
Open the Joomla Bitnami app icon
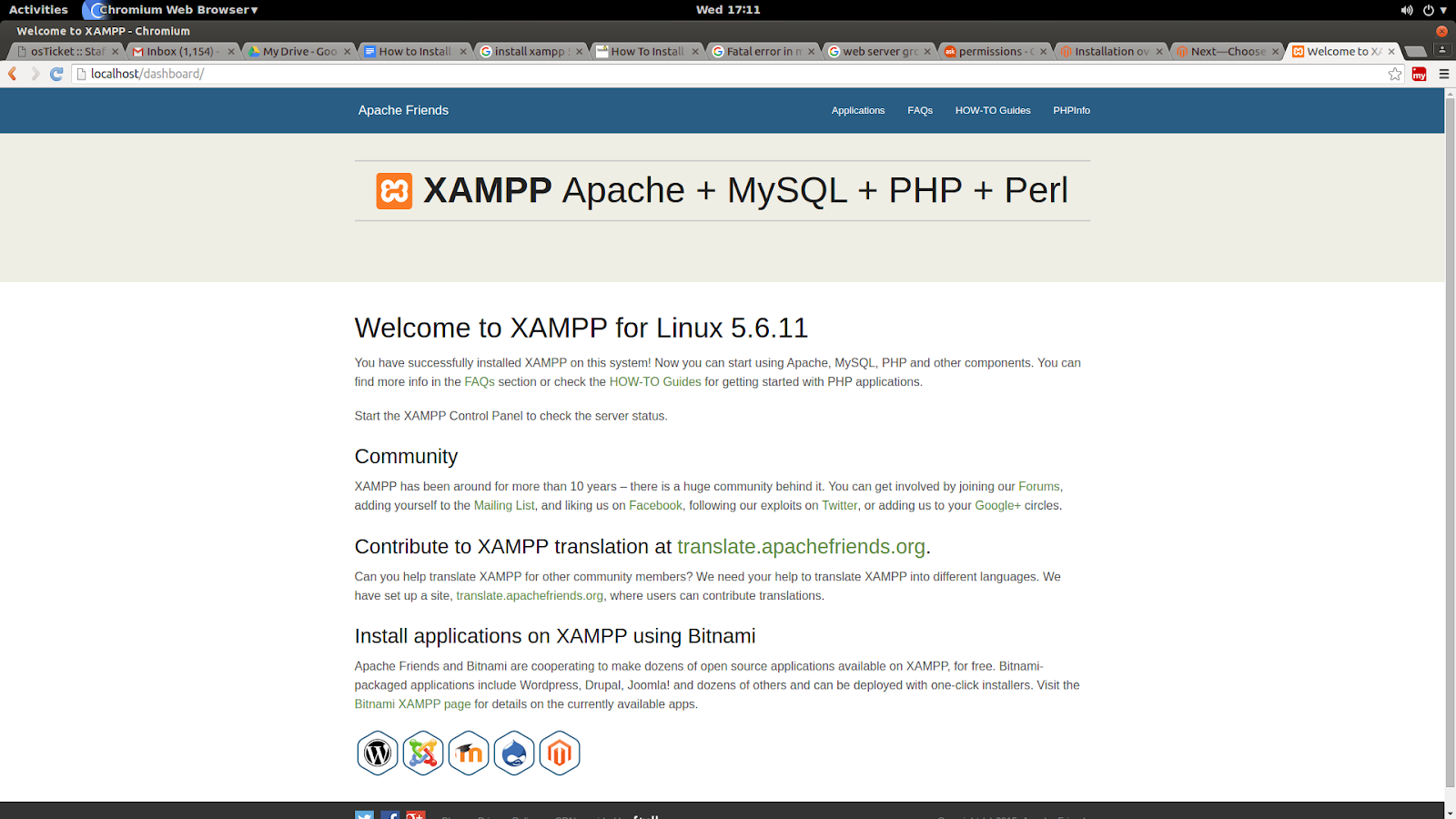[x=423, y=753]
